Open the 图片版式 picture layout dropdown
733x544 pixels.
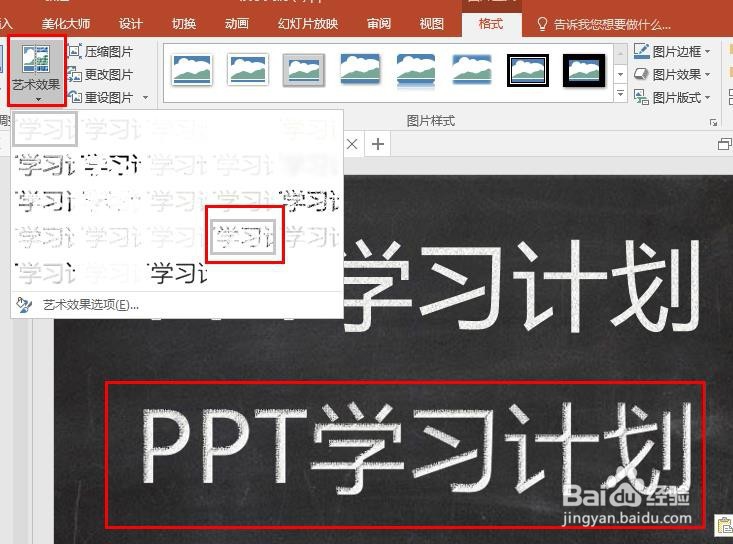[672, 97]
